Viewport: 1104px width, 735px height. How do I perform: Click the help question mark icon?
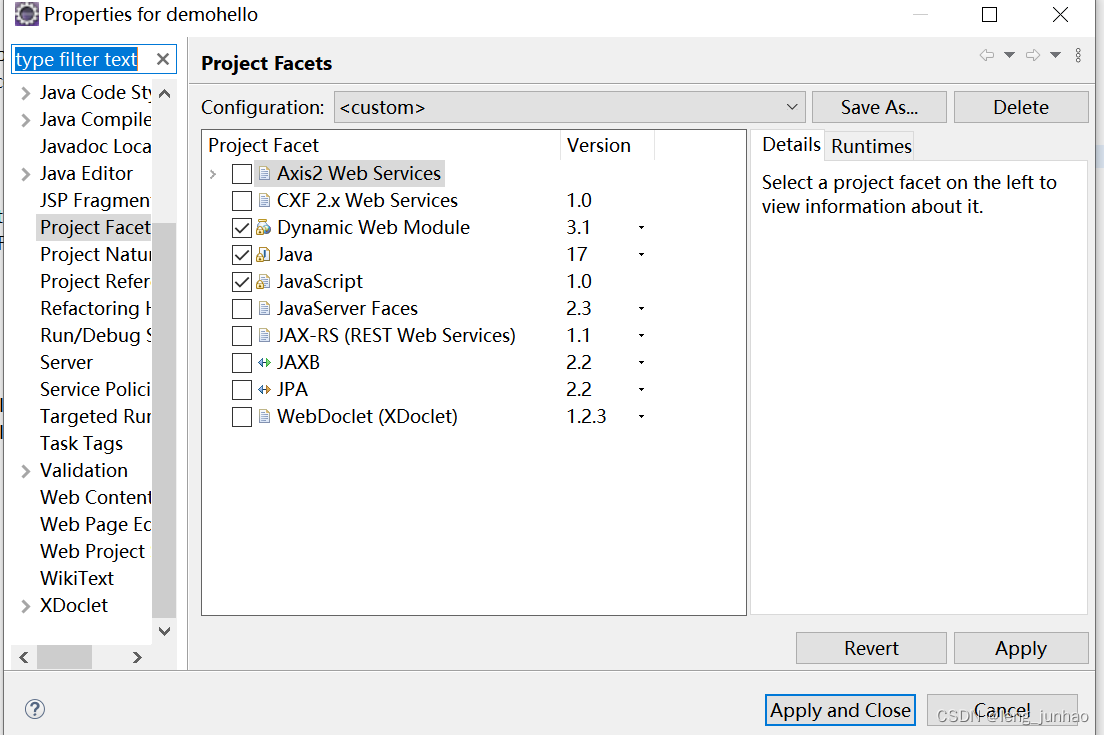point(35,709)
